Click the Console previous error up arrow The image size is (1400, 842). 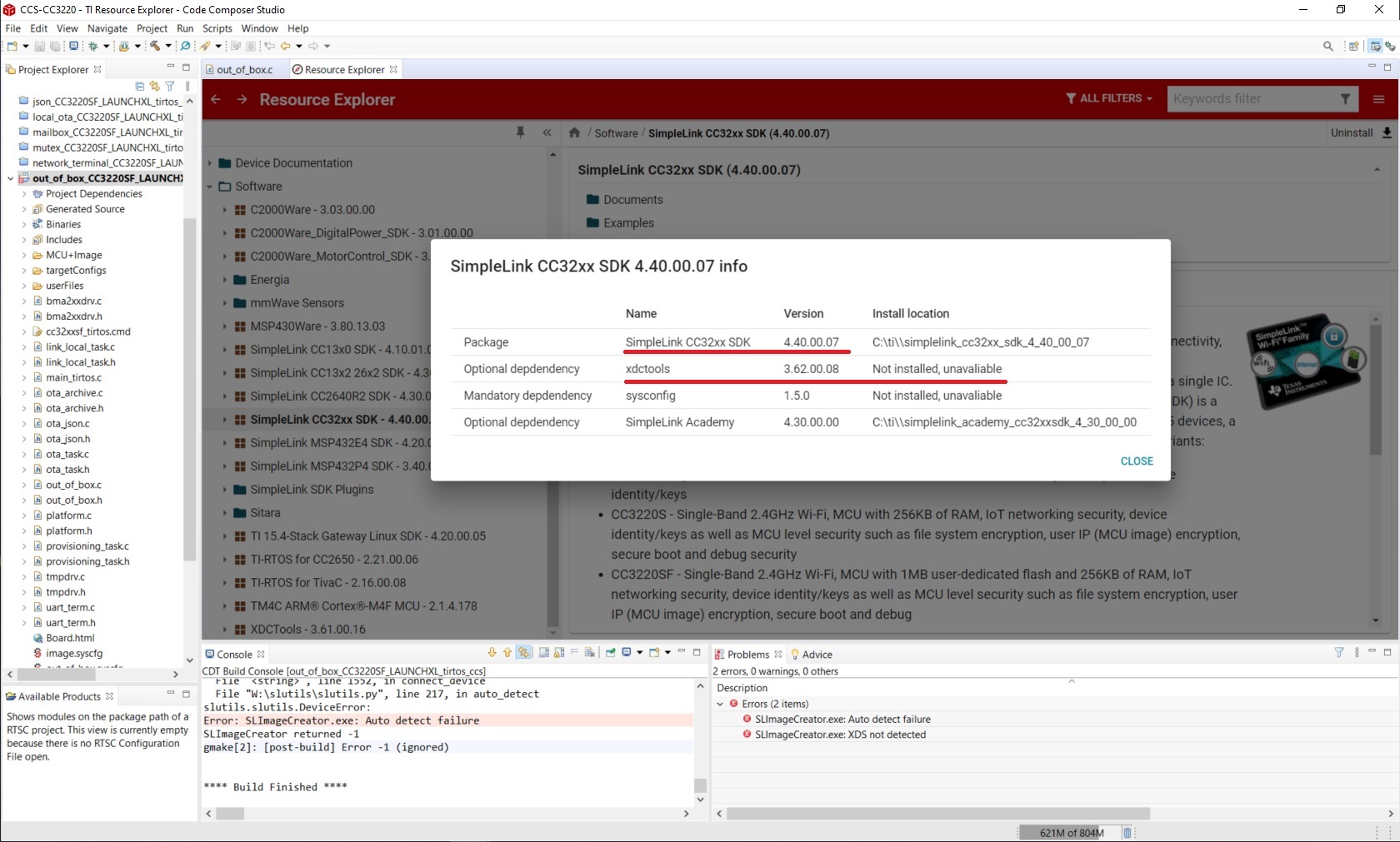(507, 653)
